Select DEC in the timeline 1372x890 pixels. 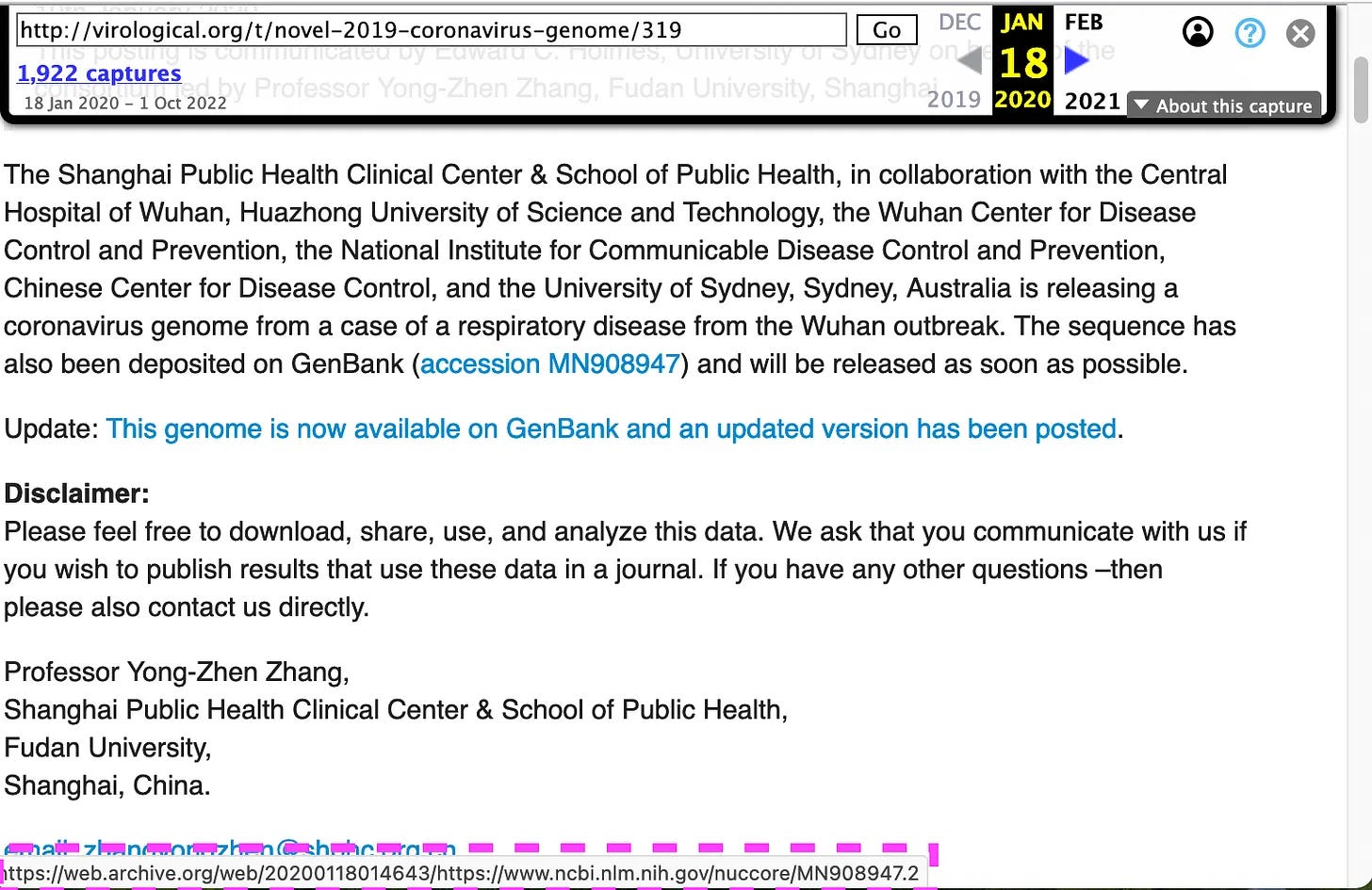[x=959, y=23]
